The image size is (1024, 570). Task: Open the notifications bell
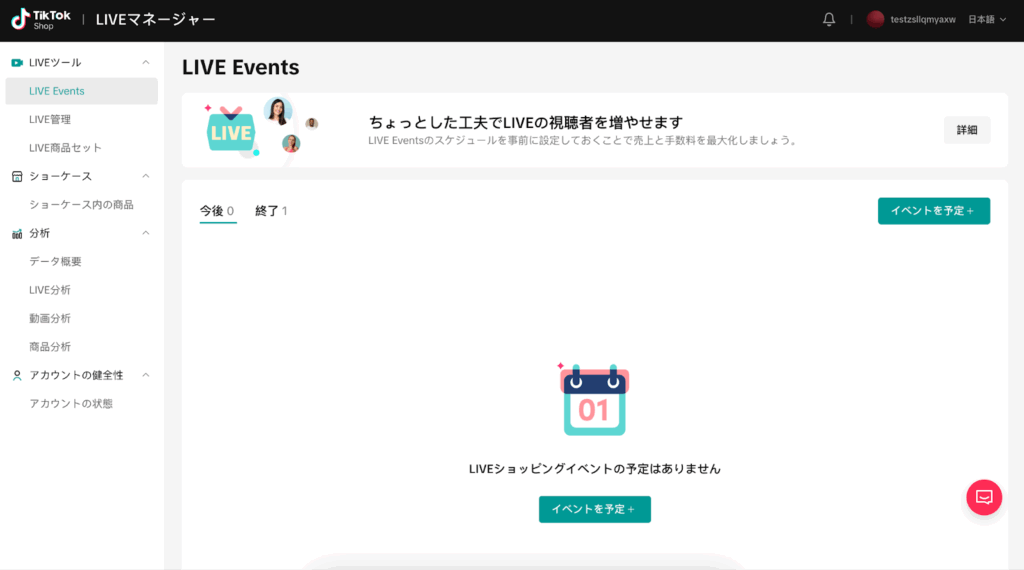point(829,20)
